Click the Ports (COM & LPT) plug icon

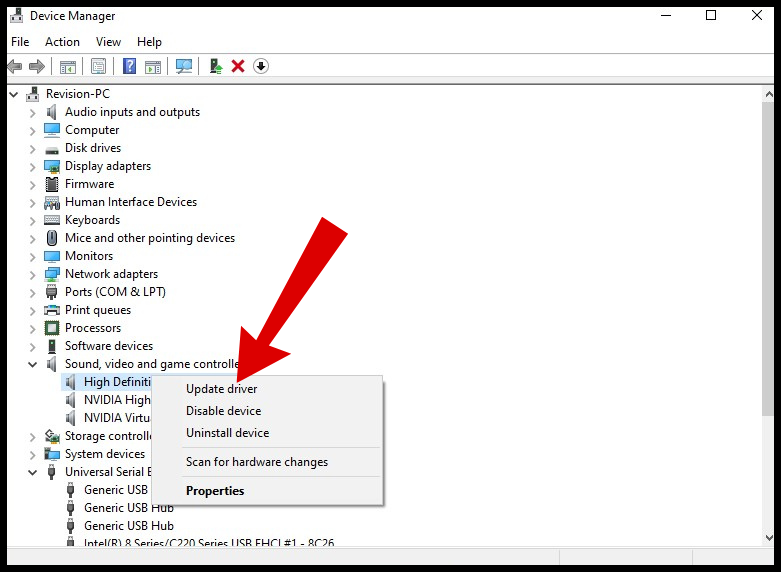click(x=51, y=292)
